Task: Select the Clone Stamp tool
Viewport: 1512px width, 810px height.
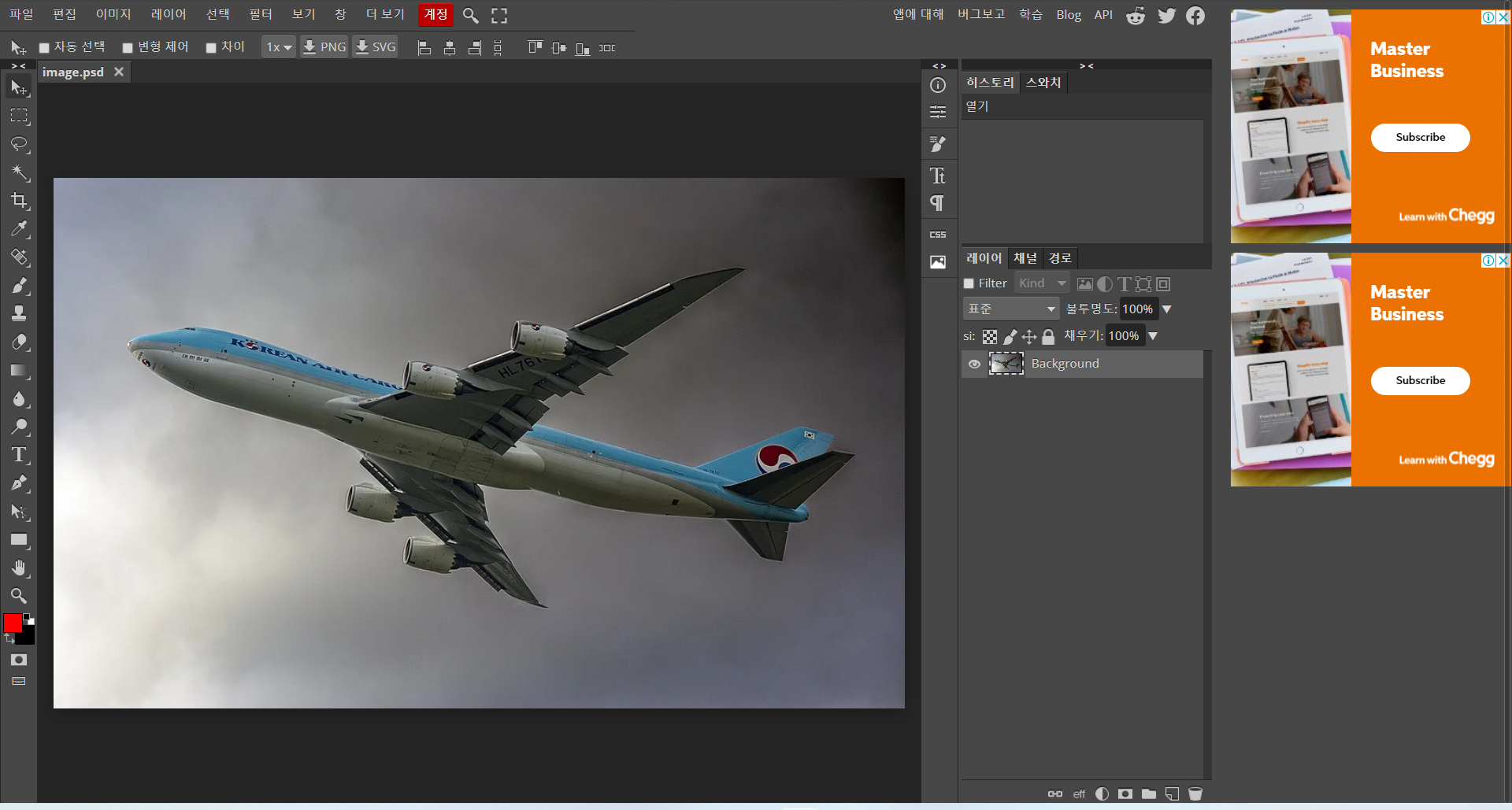Action: 19,314
